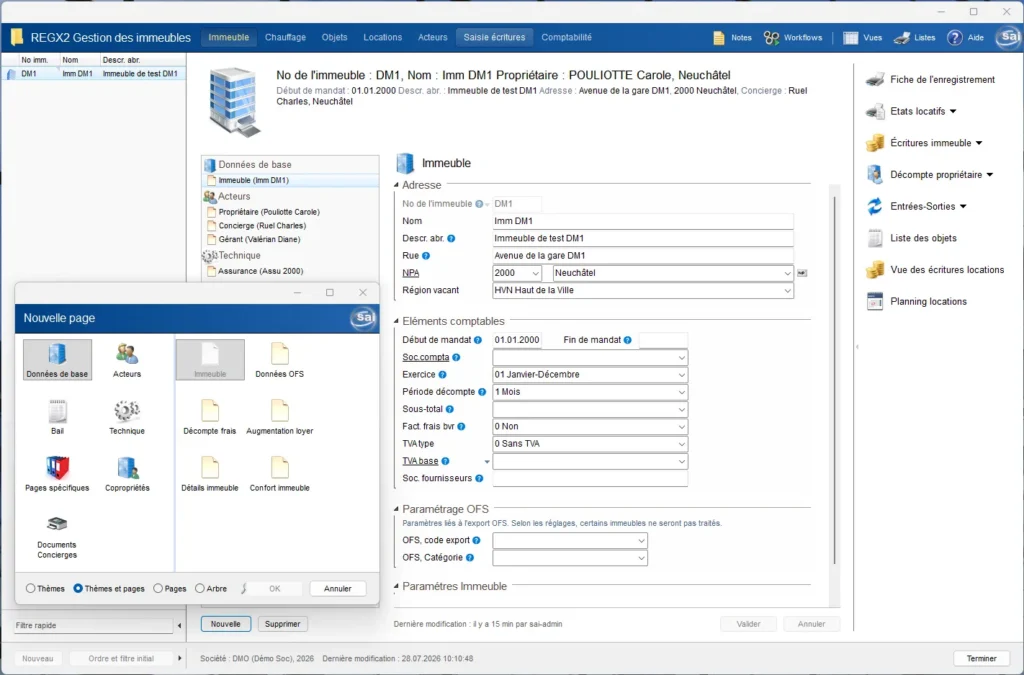This screenshot has width=1024, height=675.
Task: Choose the Détails immeuble page icon
Action: pyautogui.click(x=210, y=473)
